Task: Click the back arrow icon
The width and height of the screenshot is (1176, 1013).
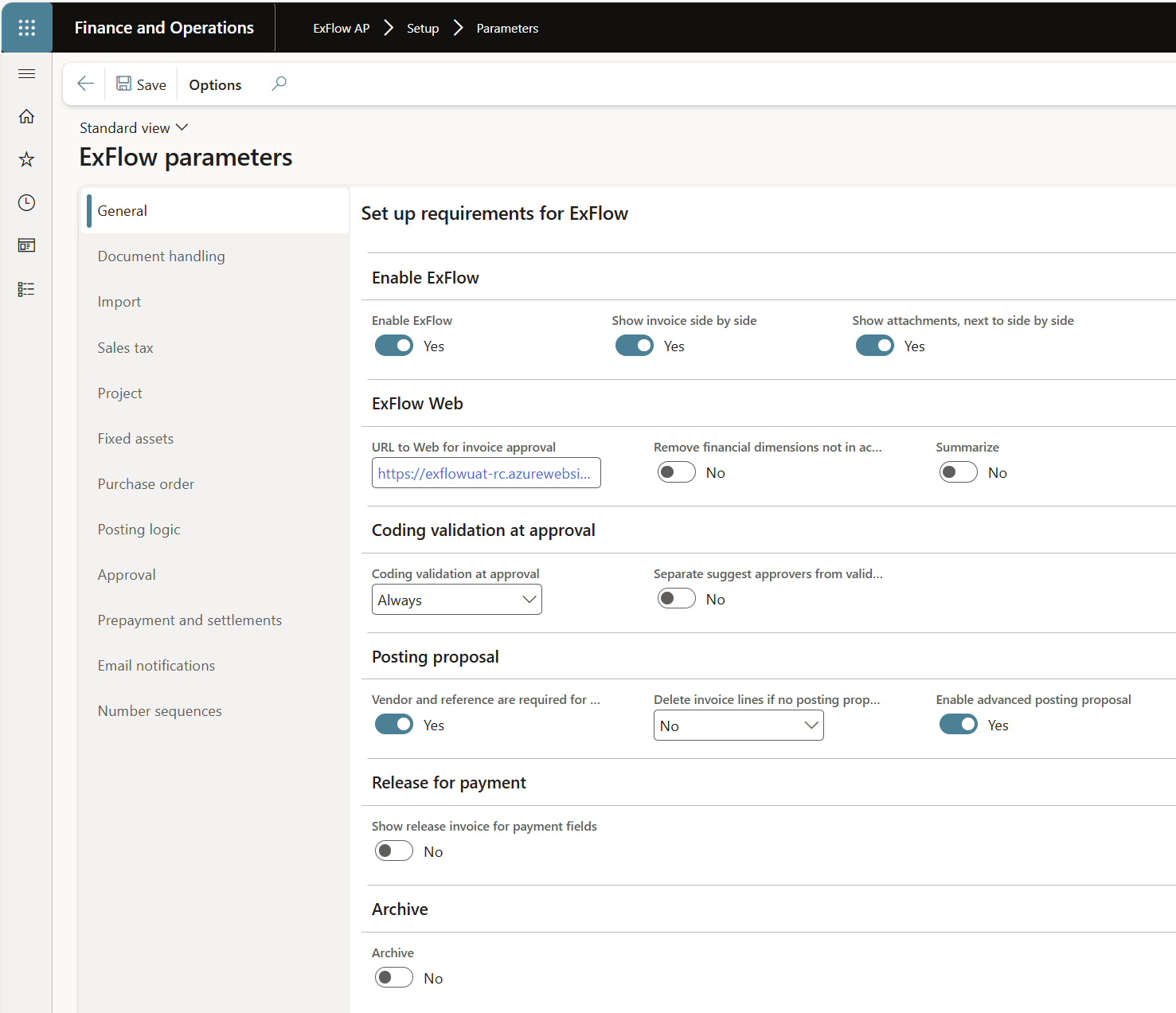Action: [x=85, y=84]
